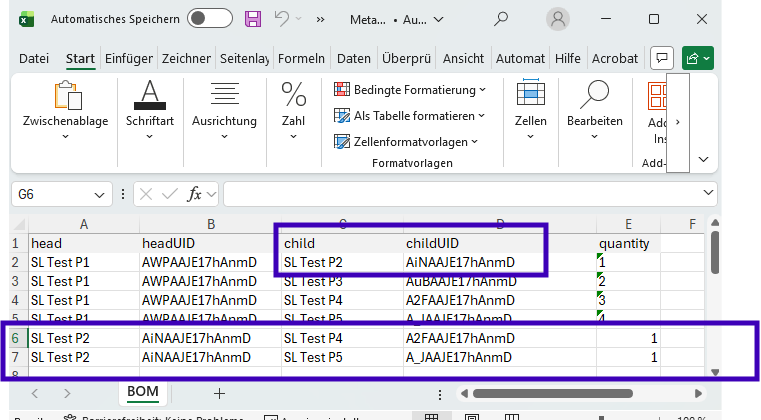Open the Zellen cells group
The height and width of the screenshot is (420, 761).
point(530,111)
